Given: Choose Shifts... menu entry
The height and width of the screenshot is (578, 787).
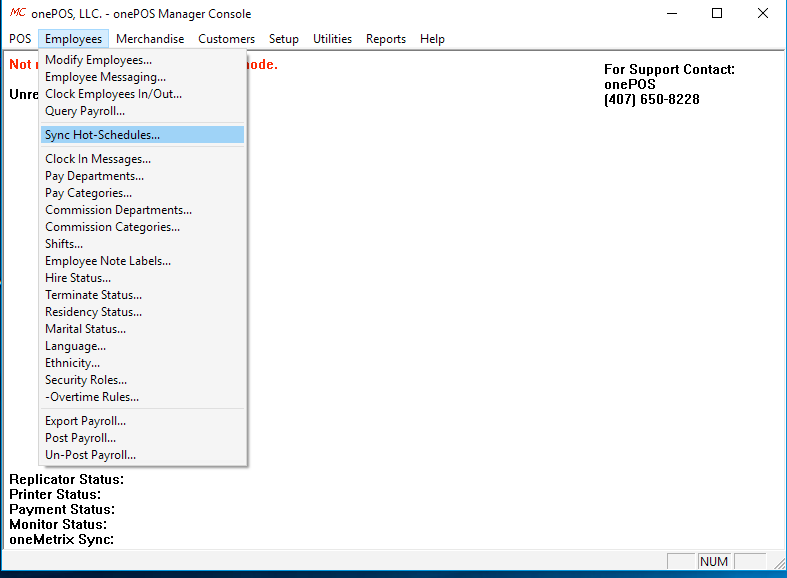Looking at the screenshot, I should click(x=143, y=244).
